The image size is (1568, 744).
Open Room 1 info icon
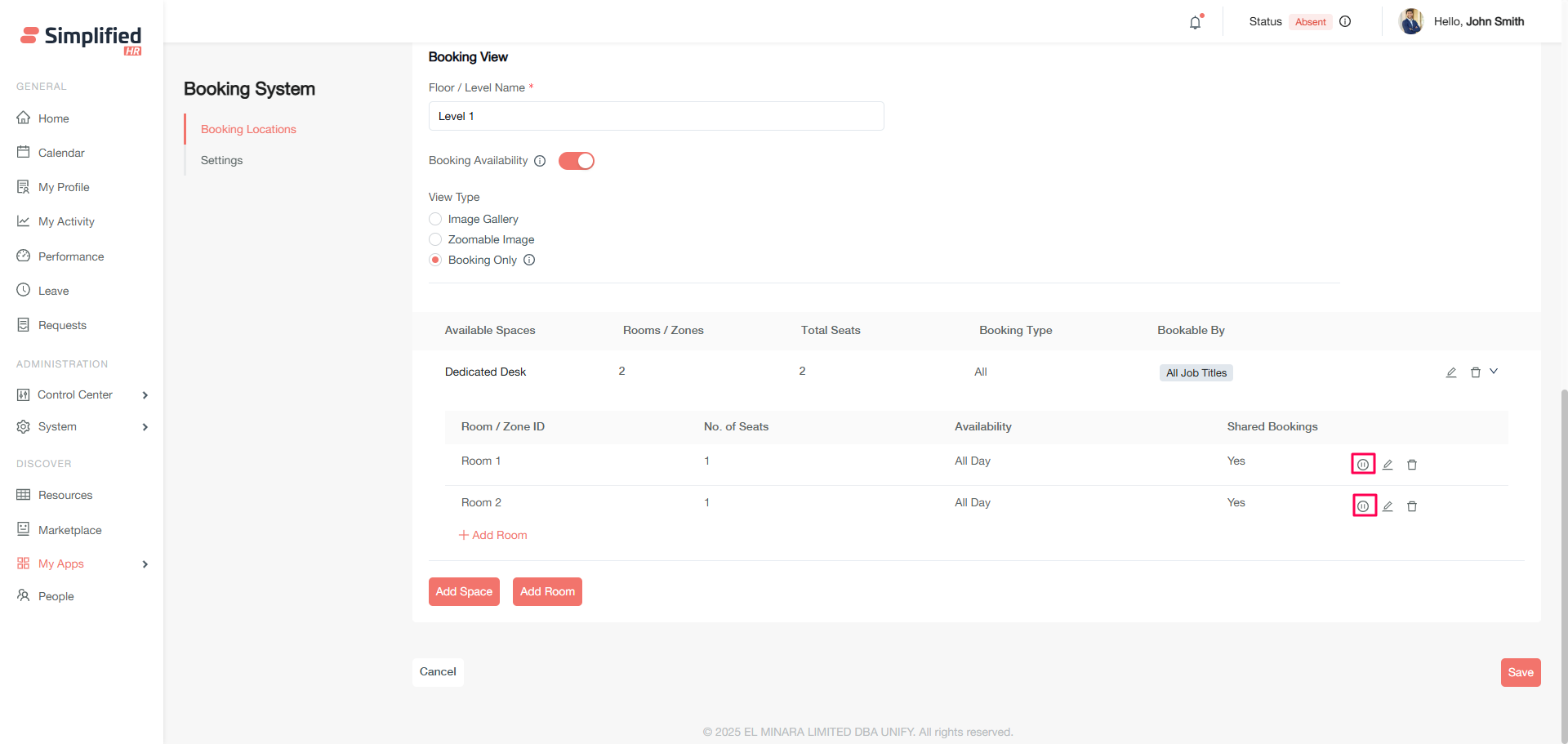1363,465
